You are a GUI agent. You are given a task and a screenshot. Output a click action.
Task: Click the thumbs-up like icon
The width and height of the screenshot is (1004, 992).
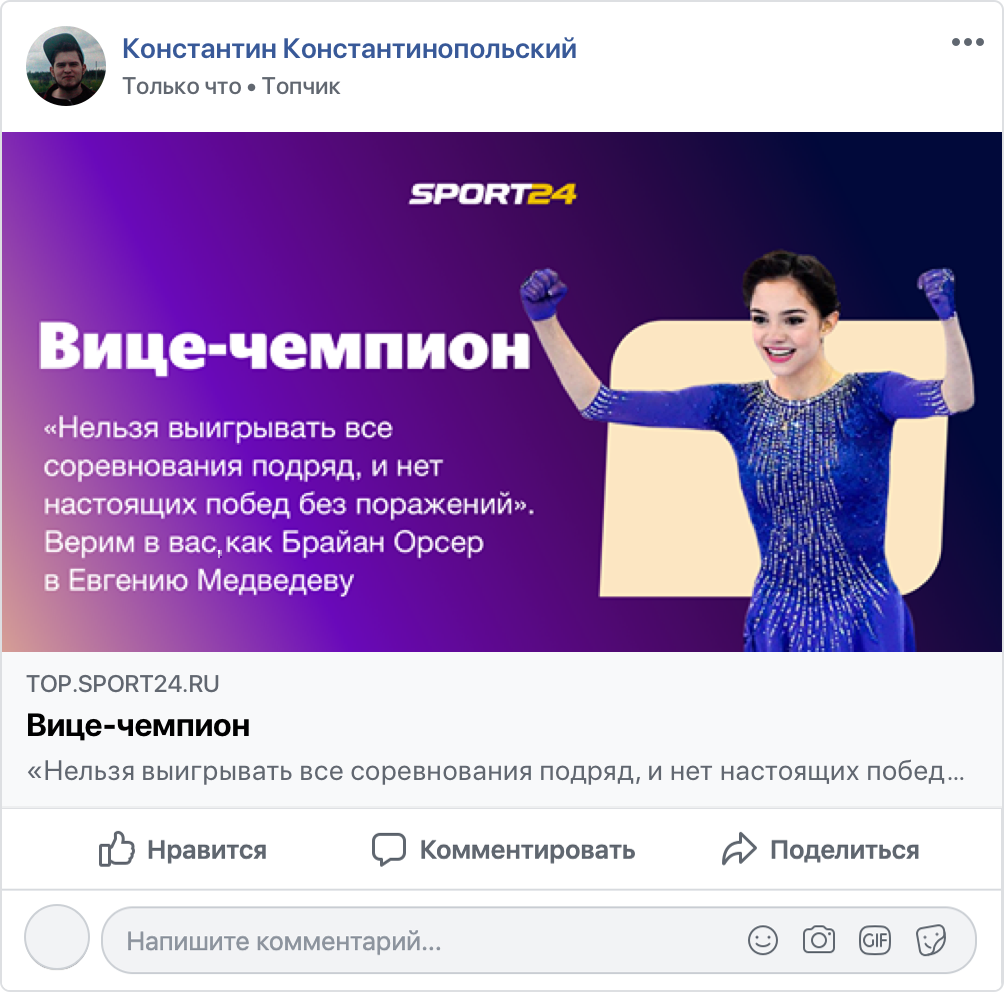pos(117,849)
